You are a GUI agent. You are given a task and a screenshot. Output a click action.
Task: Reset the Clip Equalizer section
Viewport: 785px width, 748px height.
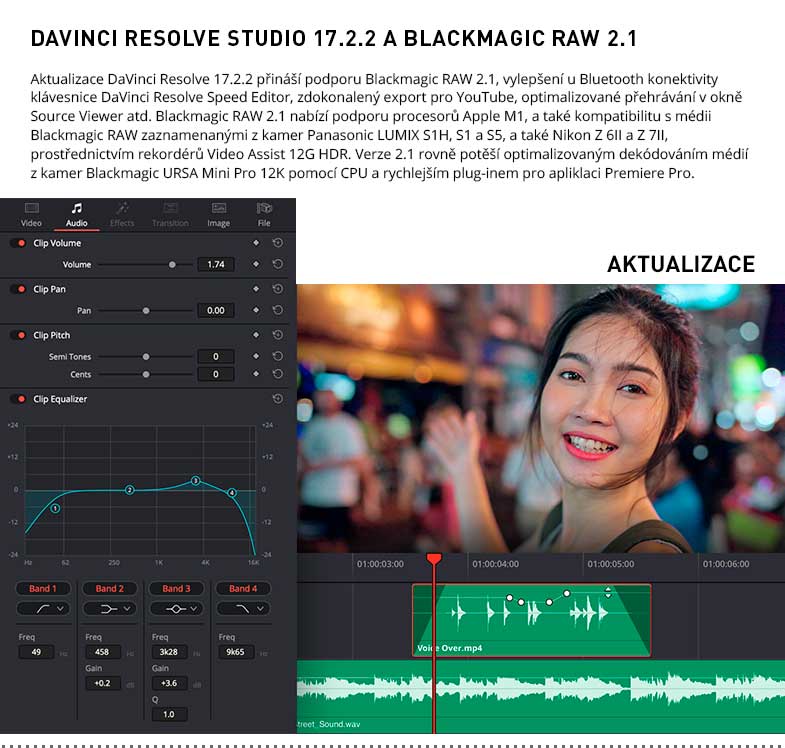[x=277, y=399]
